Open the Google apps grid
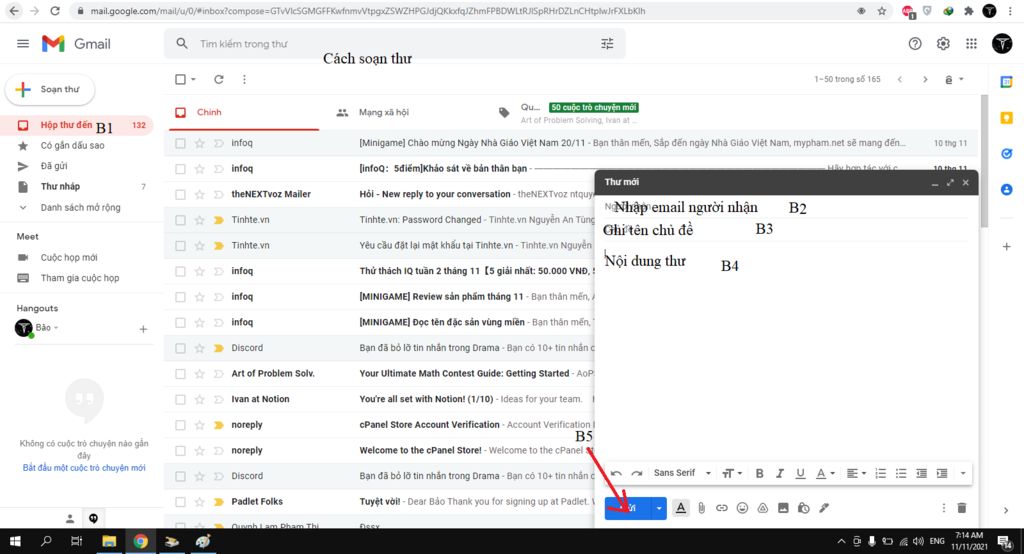Screen dimensions: 1024x554 click(x=972, y=44)
